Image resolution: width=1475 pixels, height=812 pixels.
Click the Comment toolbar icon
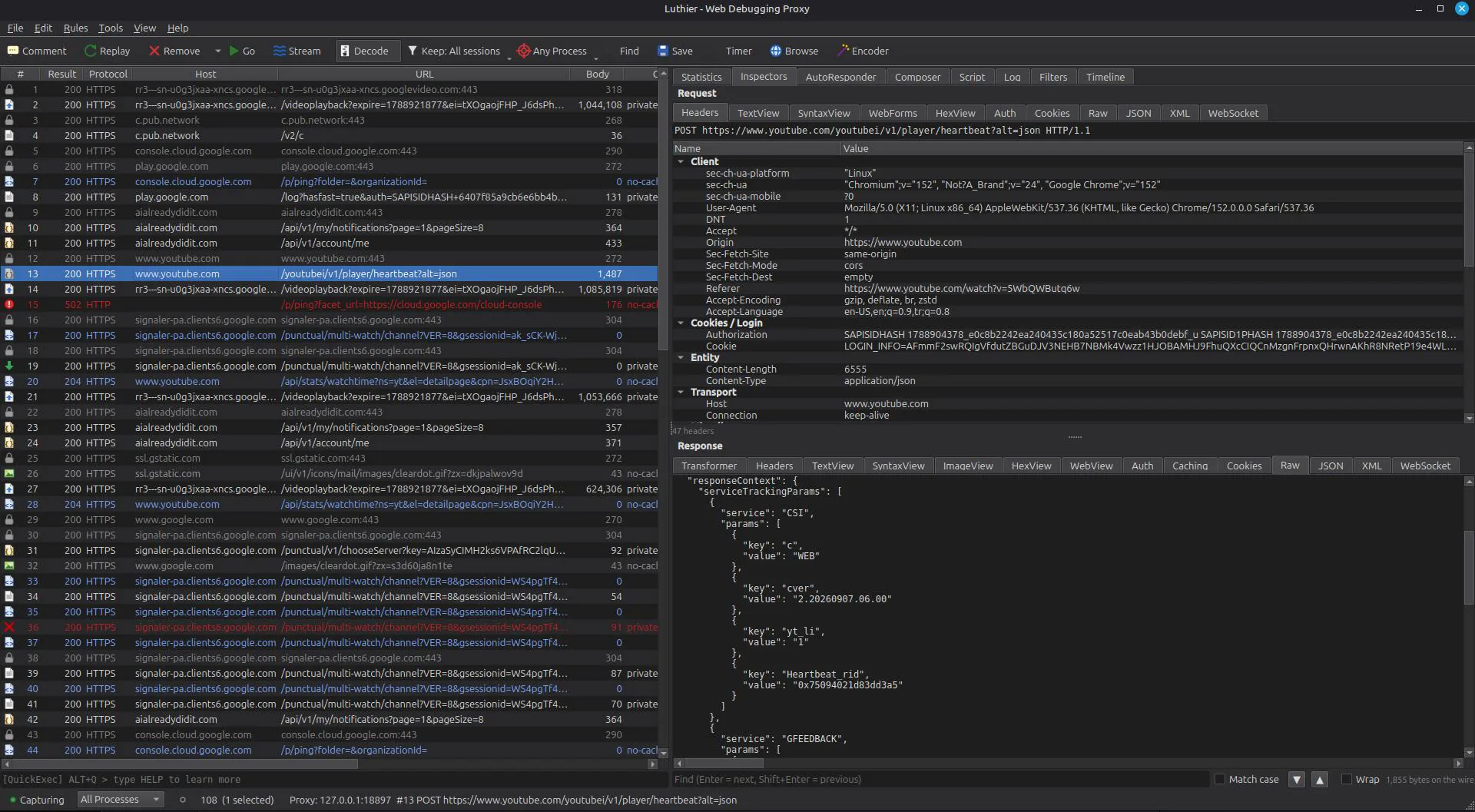coord(13,51)
